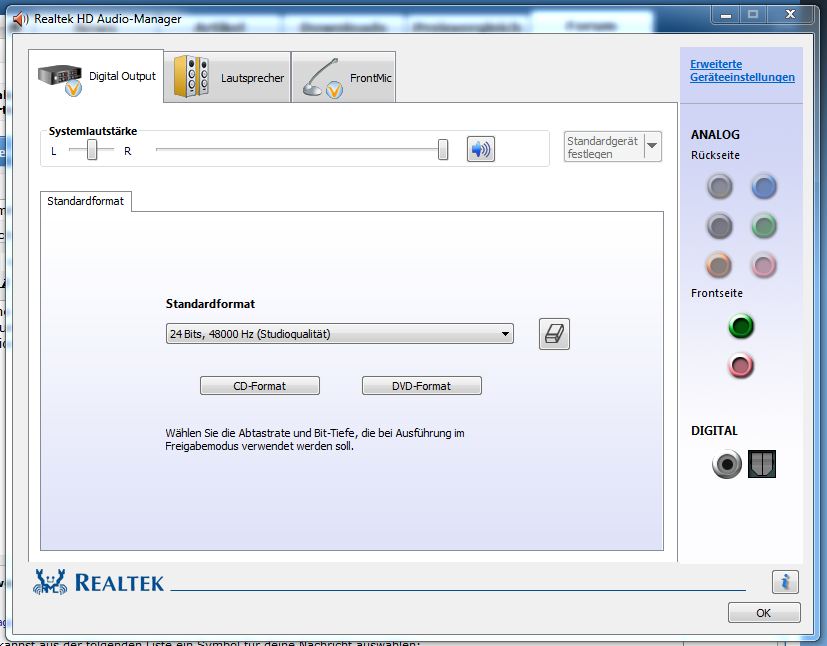
Task: Click the digital optical connector icon
Action: click(762, 464)
